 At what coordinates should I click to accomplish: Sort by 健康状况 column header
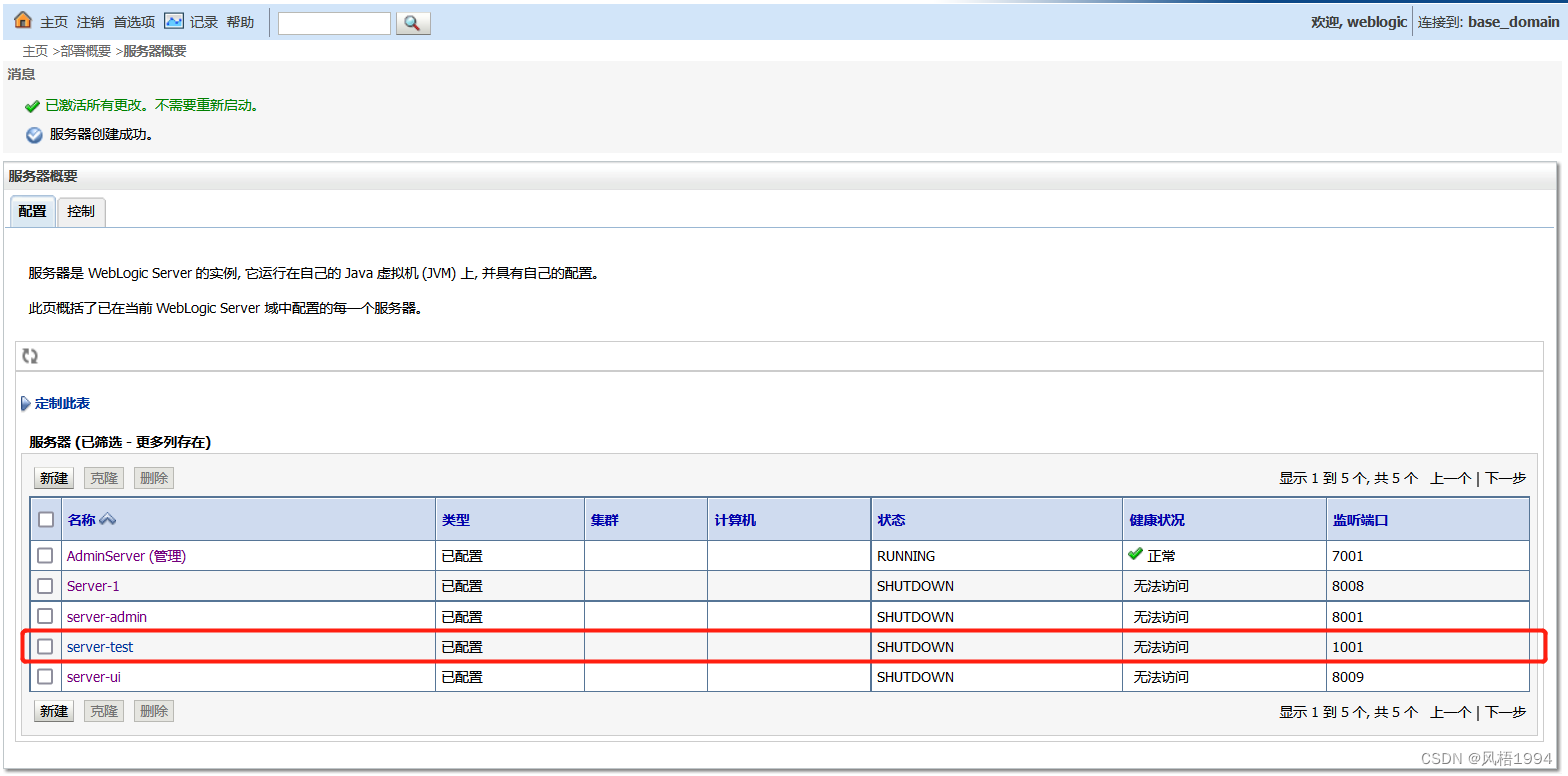click(x=1157, y=520)
